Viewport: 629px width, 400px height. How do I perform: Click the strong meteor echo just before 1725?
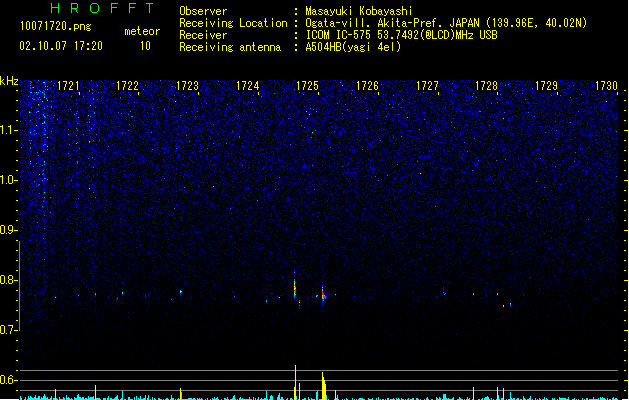coord(295,287)
